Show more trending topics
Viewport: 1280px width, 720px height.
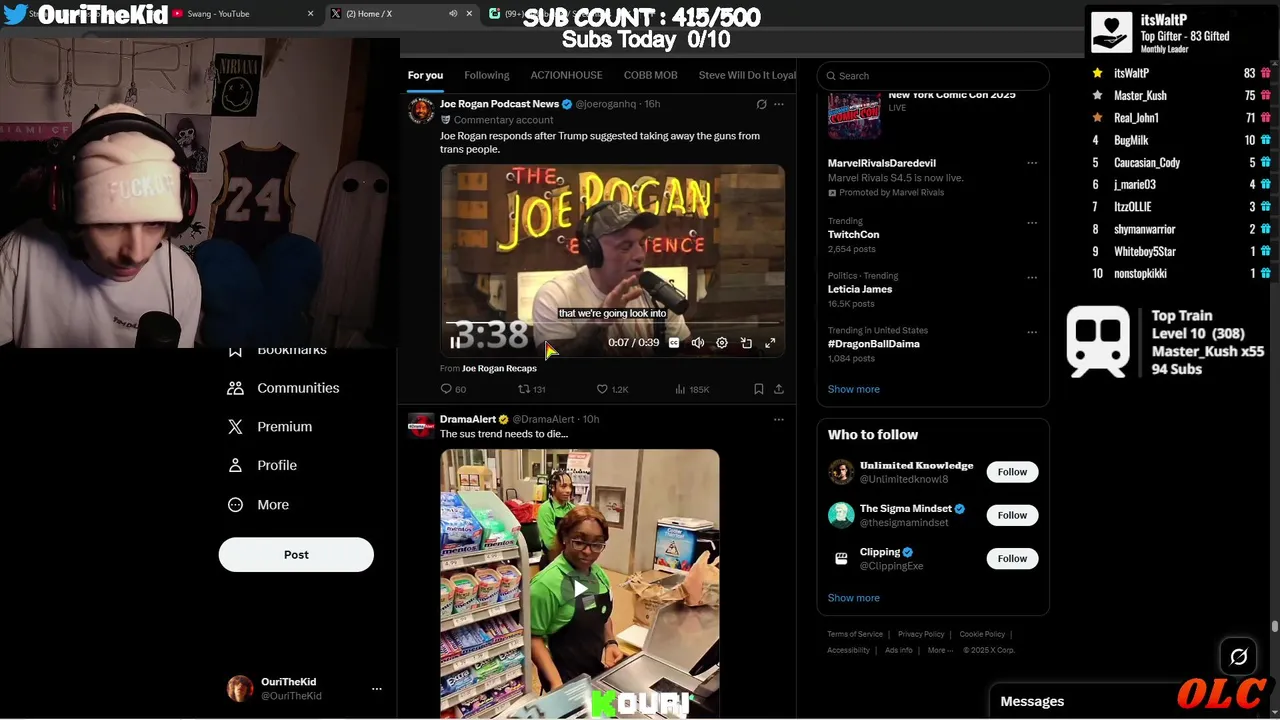point(853,389)
